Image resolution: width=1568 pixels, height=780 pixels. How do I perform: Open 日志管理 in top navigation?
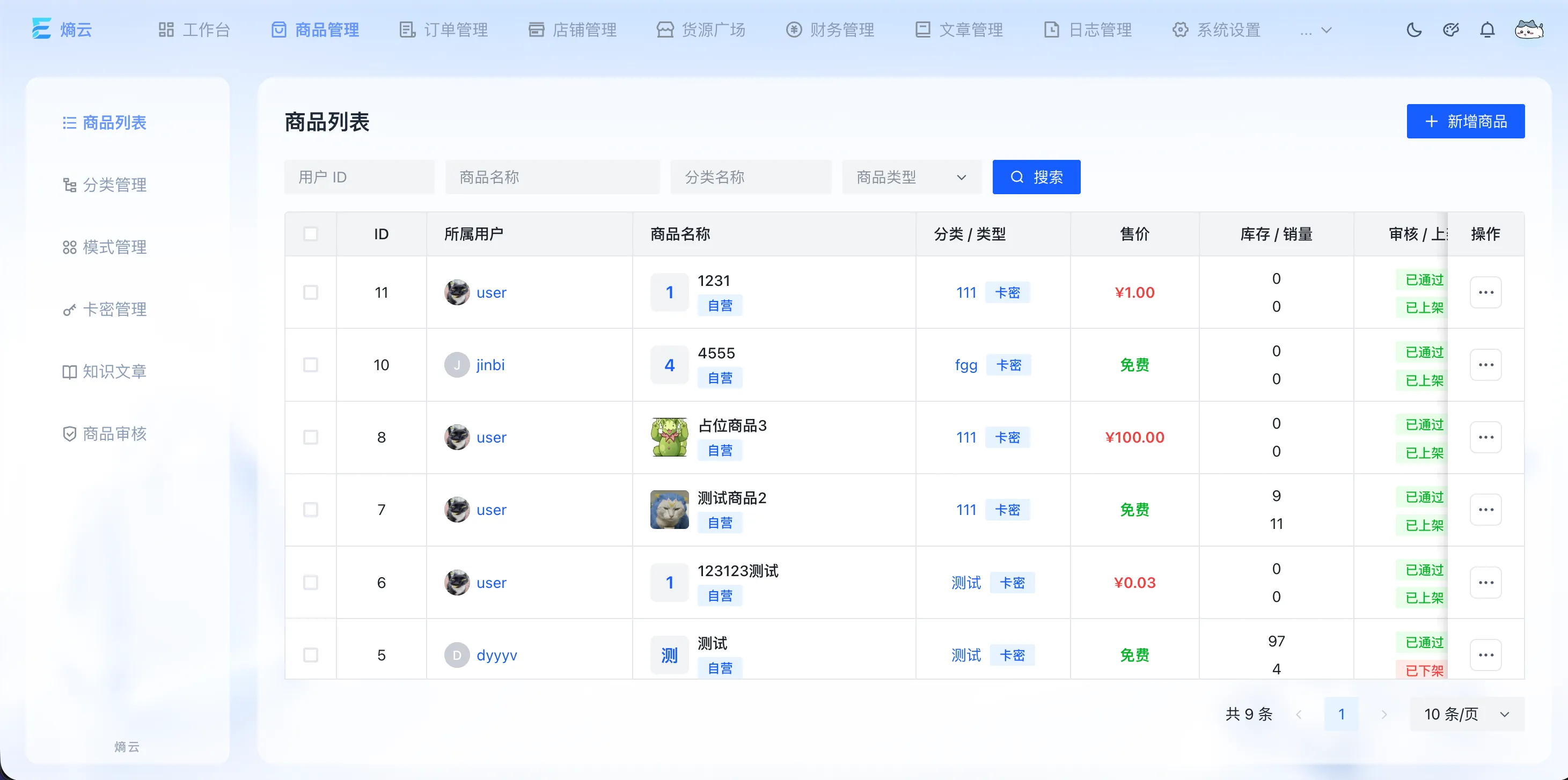coord(1088,29)
